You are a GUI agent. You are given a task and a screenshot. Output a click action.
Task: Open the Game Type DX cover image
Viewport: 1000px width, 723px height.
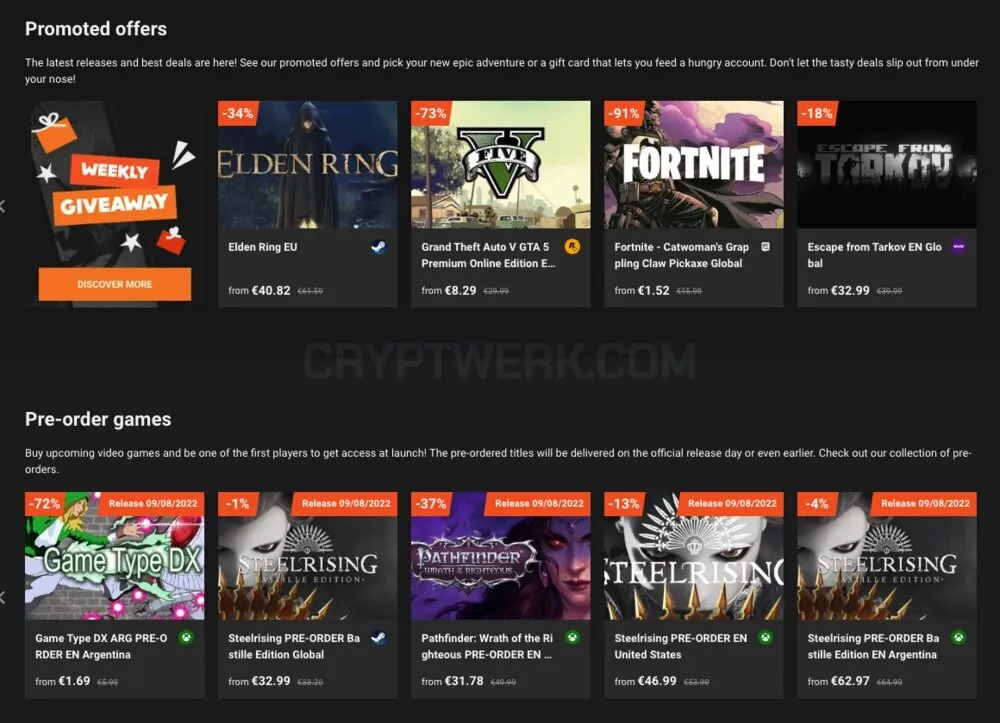pyautogui.click(x=115, y=556)
